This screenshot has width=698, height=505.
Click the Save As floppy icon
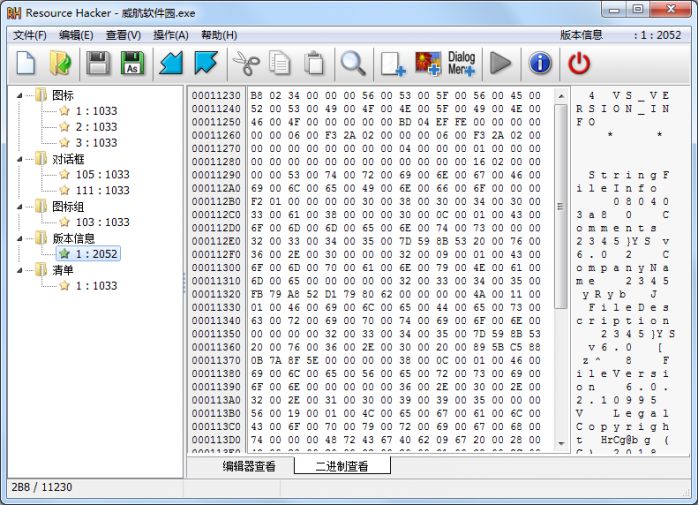click(x=132, y=63)
